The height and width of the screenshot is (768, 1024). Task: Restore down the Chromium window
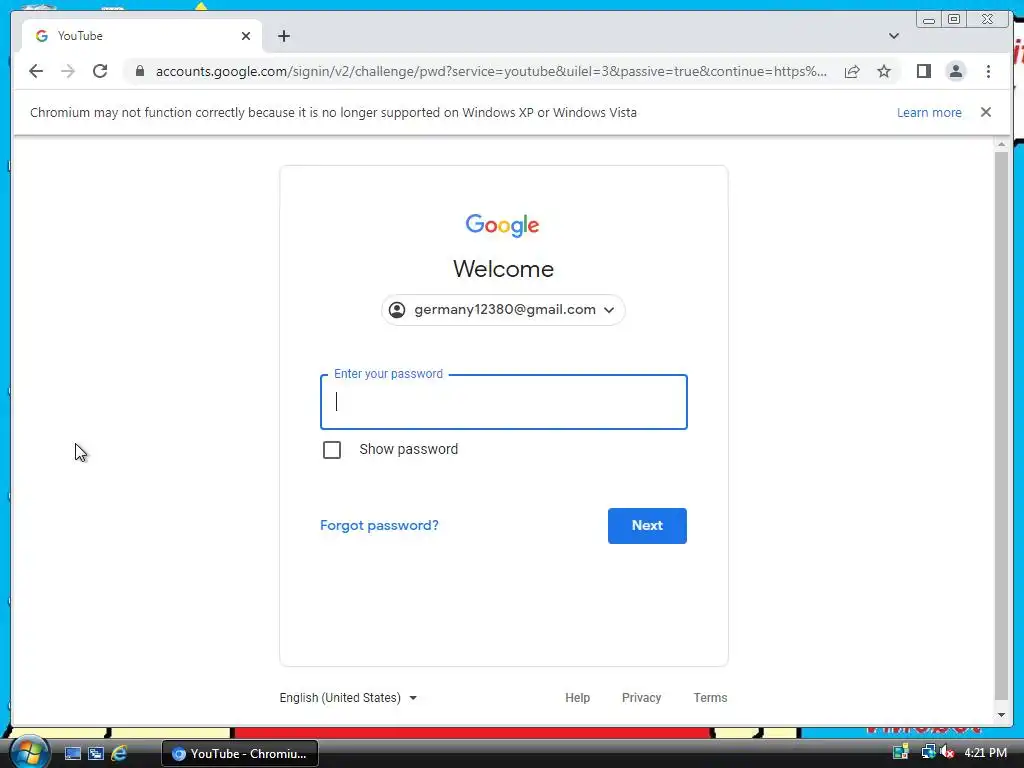pos(954,20)
